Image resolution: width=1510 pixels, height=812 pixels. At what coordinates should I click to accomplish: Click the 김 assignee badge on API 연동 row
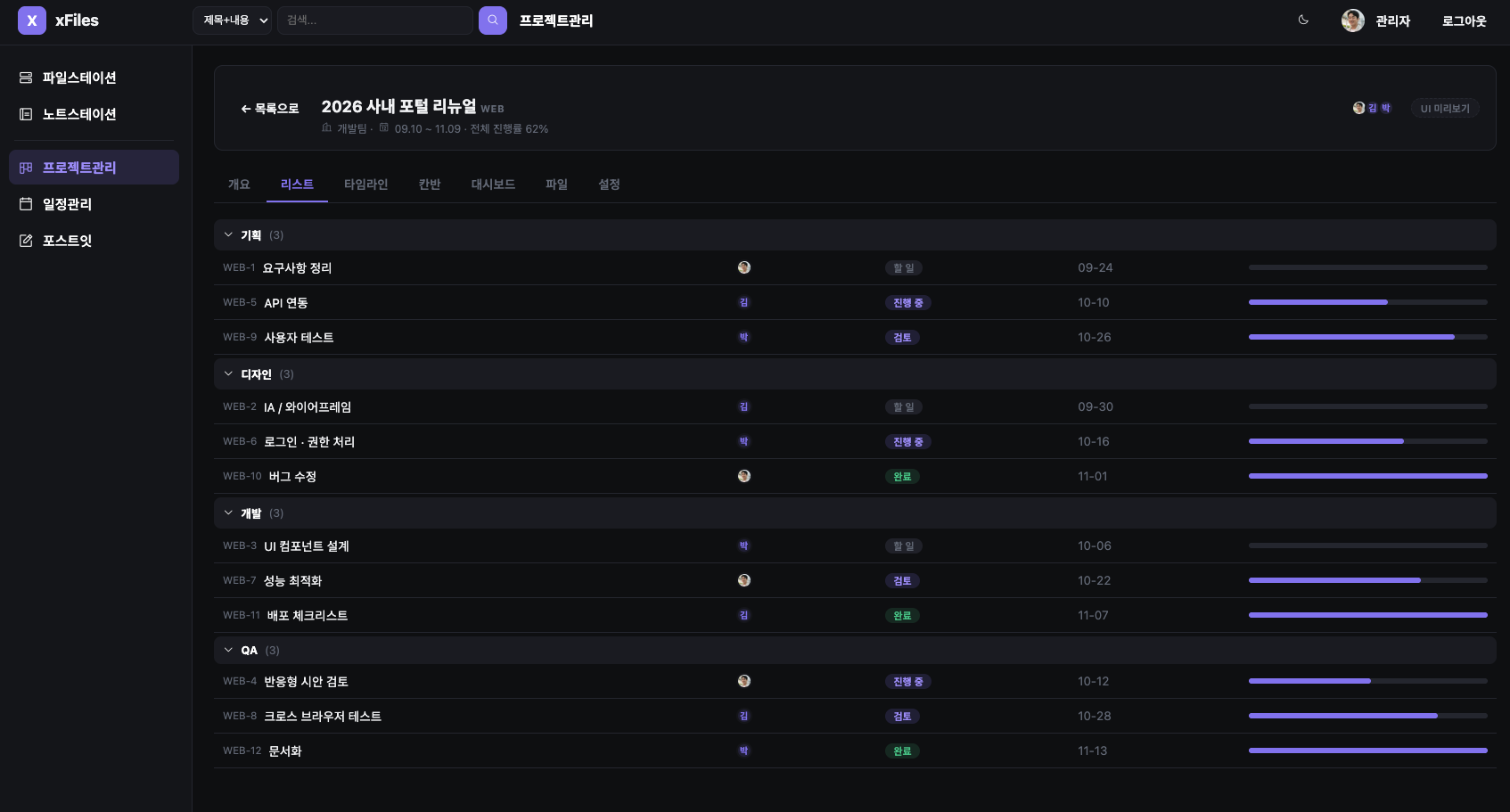[x=744, y=302]
